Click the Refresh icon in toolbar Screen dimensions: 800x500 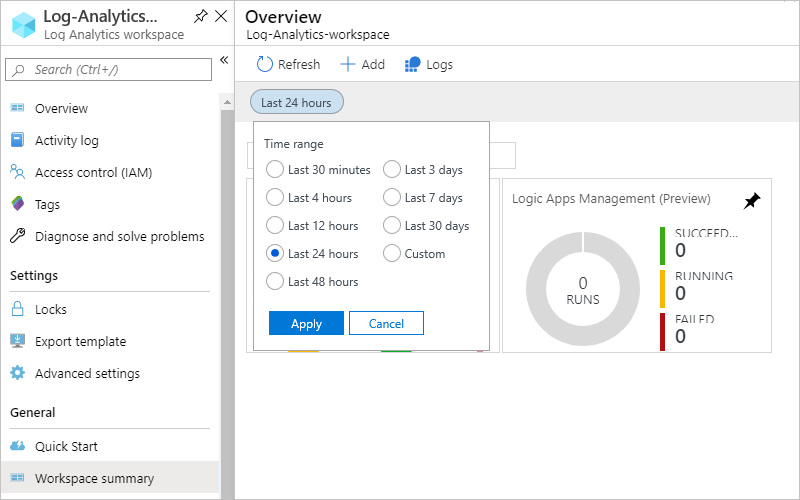(265, 64)
